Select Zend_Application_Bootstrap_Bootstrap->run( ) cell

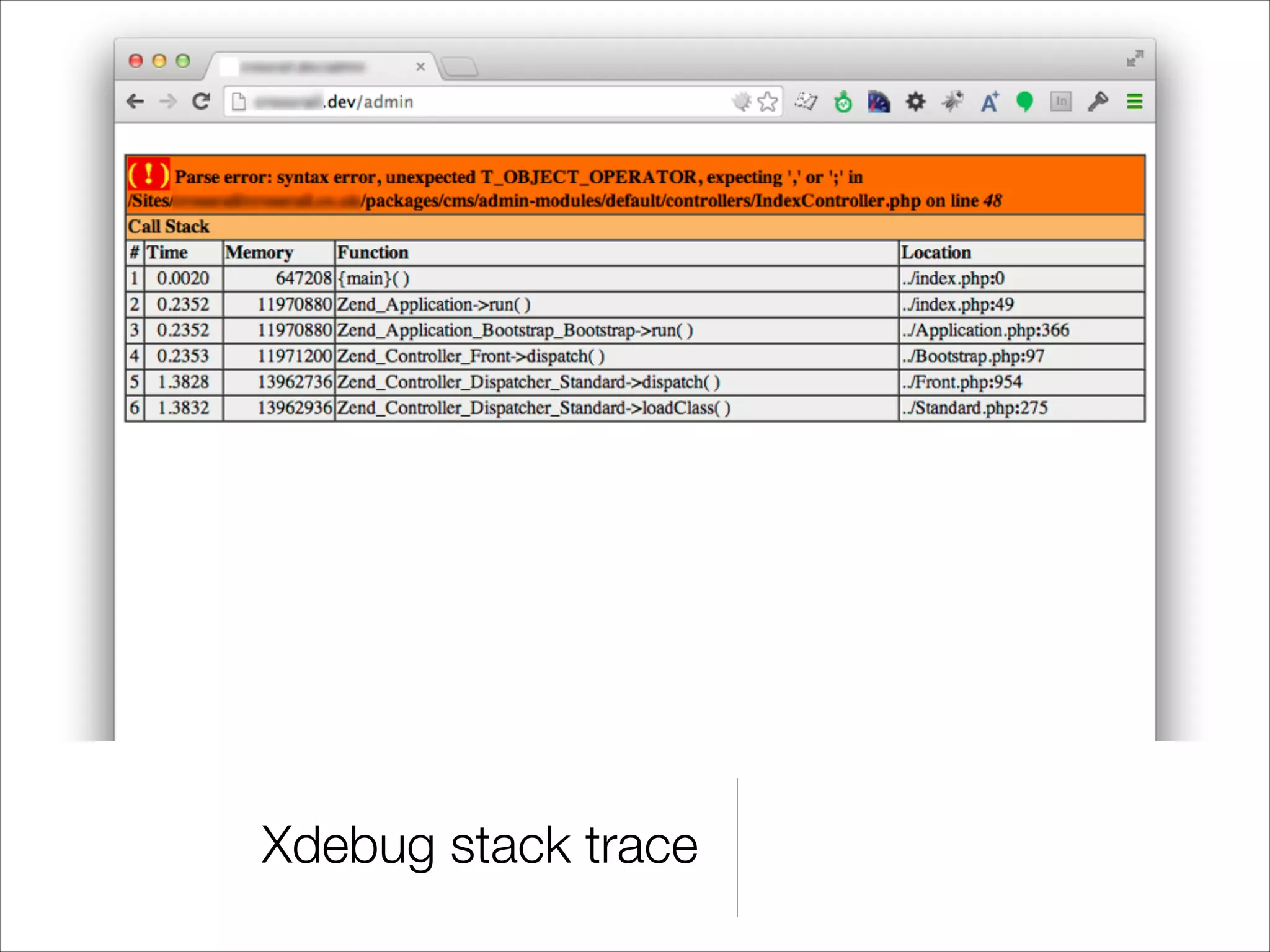616,330
